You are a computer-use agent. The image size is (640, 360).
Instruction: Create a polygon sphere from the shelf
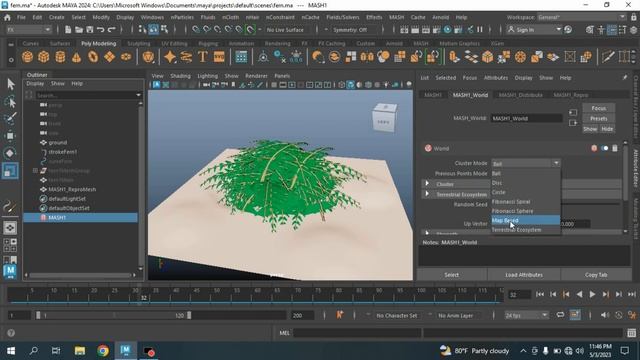point(27,57)
